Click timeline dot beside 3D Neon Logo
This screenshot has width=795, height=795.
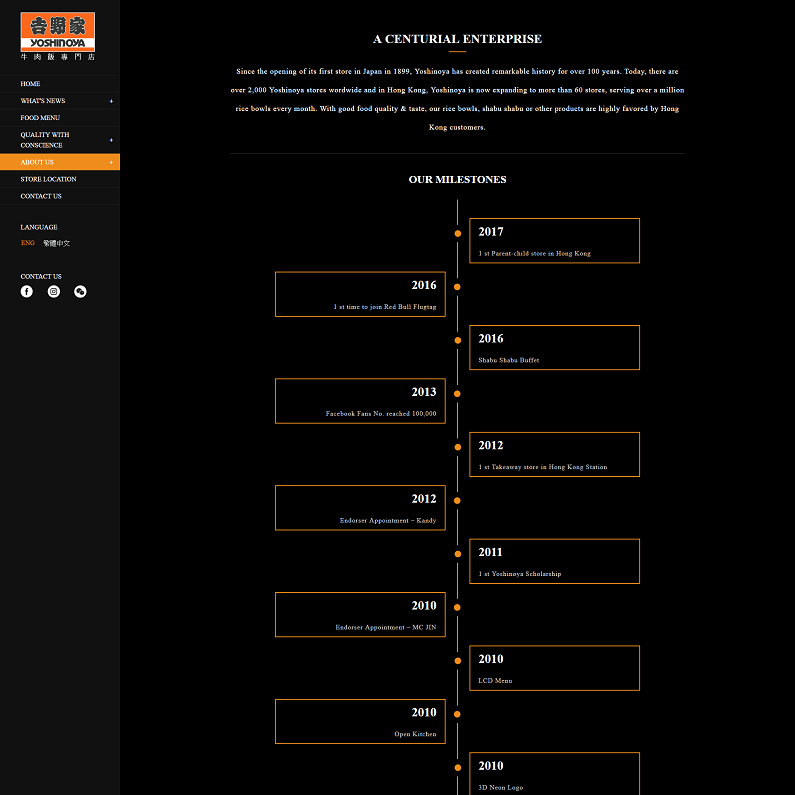457,768
